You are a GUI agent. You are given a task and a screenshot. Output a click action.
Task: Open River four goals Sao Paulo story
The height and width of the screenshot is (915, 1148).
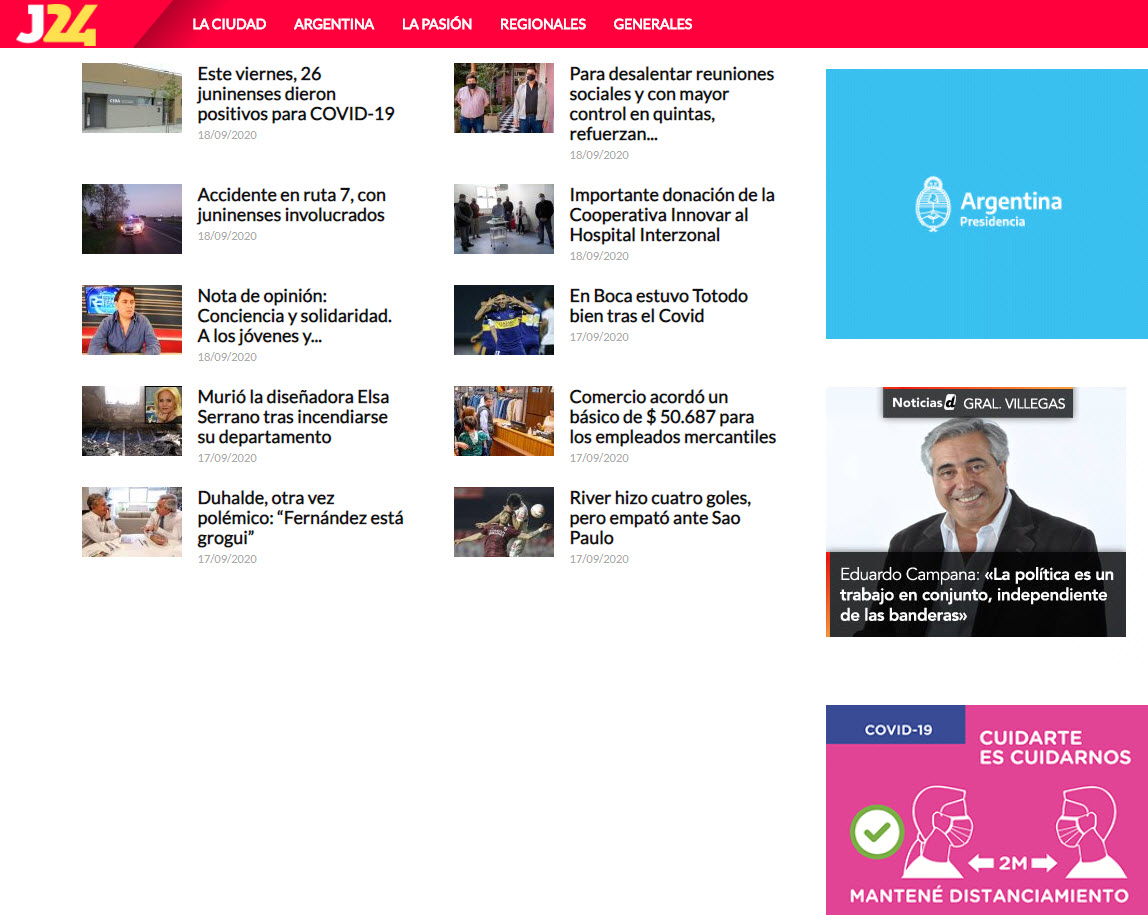(x=660, y=518)
